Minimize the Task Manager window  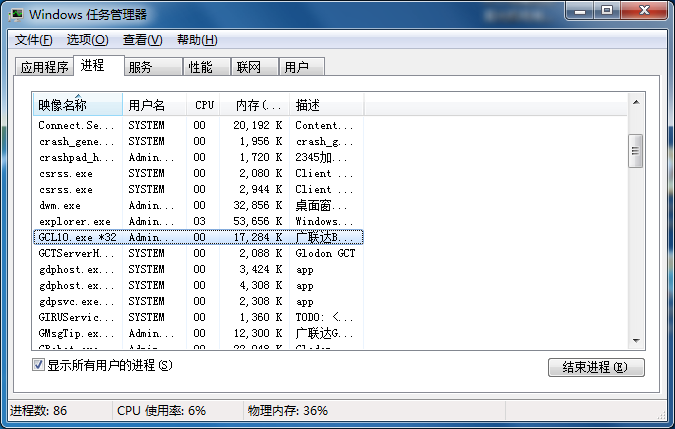pos(579,11)
